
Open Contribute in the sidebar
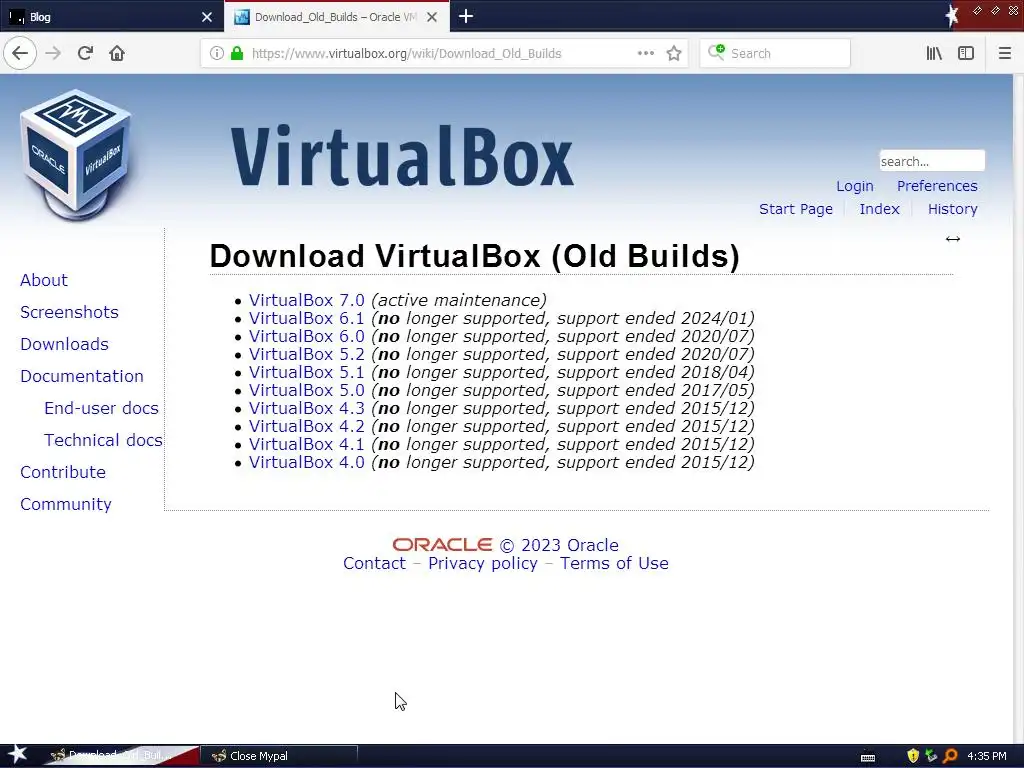pos(63,472)
